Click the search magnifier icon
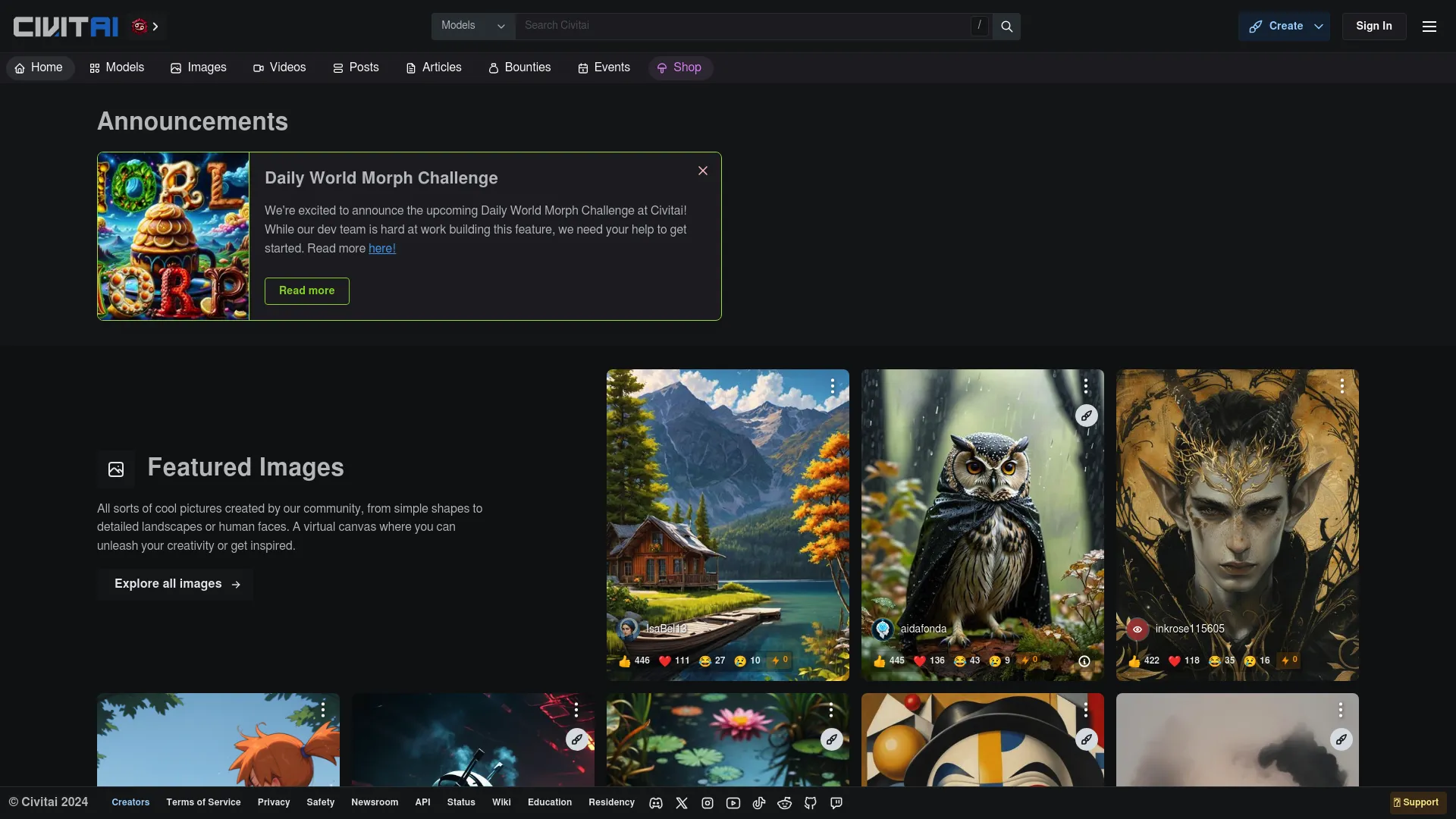Image resolution: width=1456 pixels, height=819 pixels. (x=1007, y=26)
